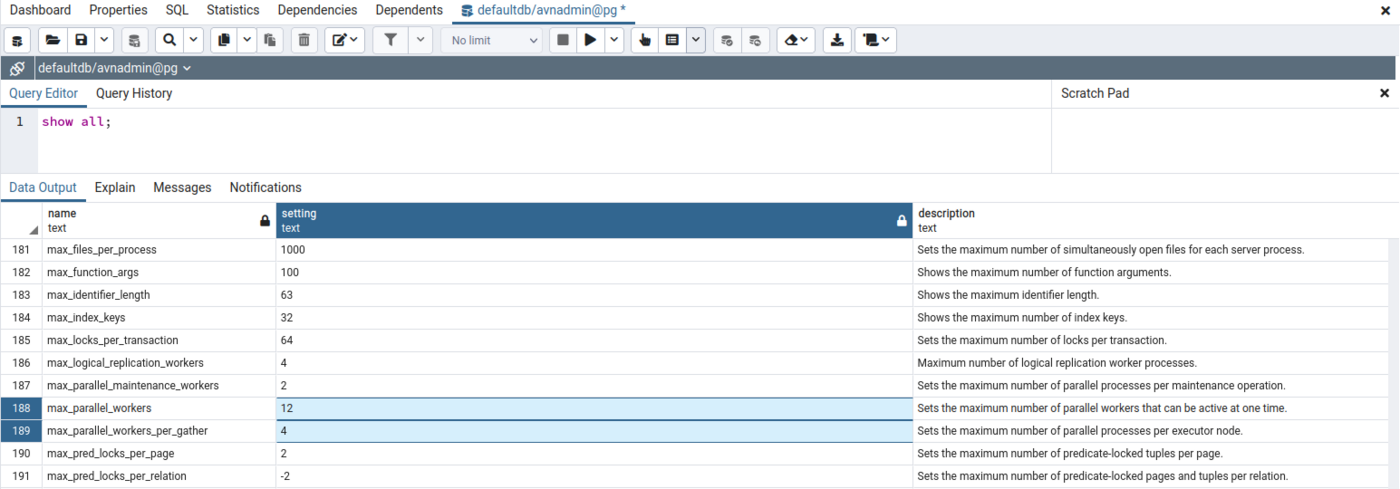Click the Delete trash can icon
The width and height of the screenshot is (1400, 489).
point(305,40)
